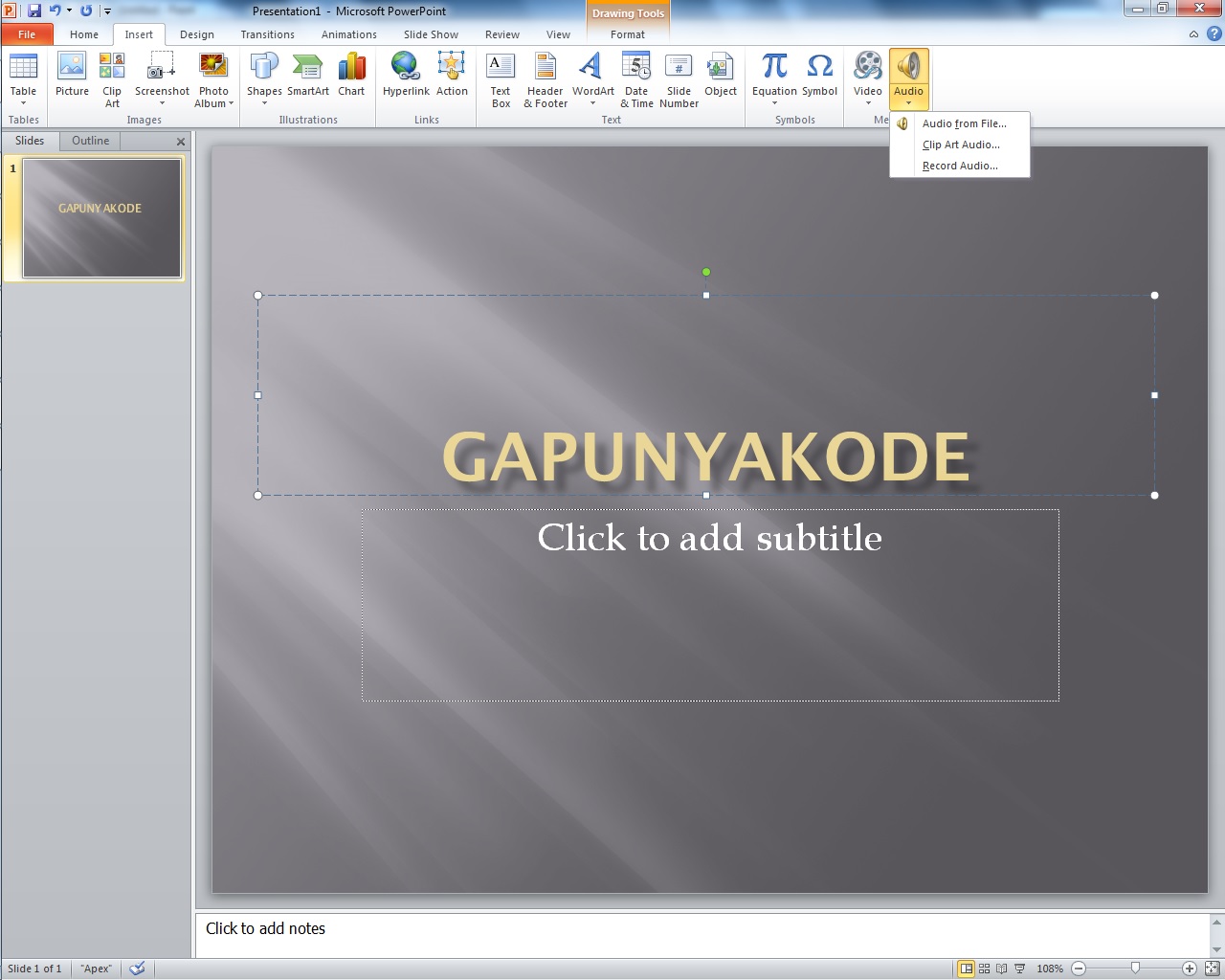Switch to the Outline tab
This screenshot has height=980, width=1225.
tap(89, 141)
